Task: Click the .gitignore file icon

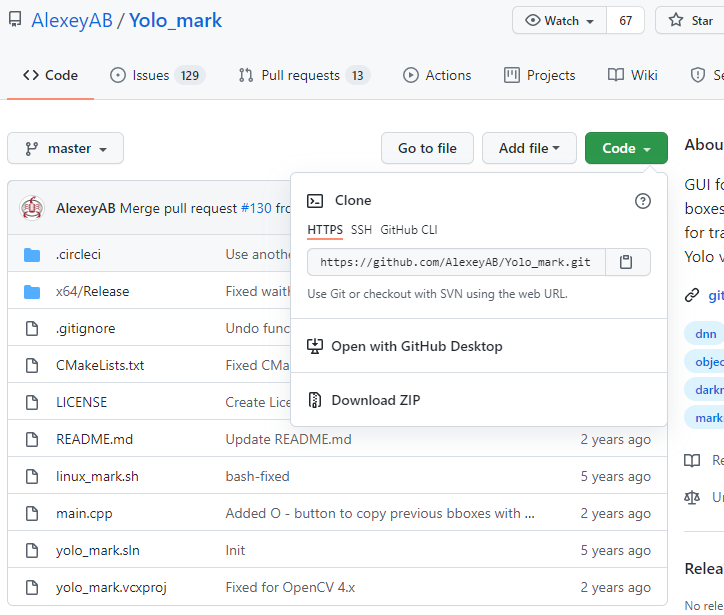Action: (x=32, y=328)
